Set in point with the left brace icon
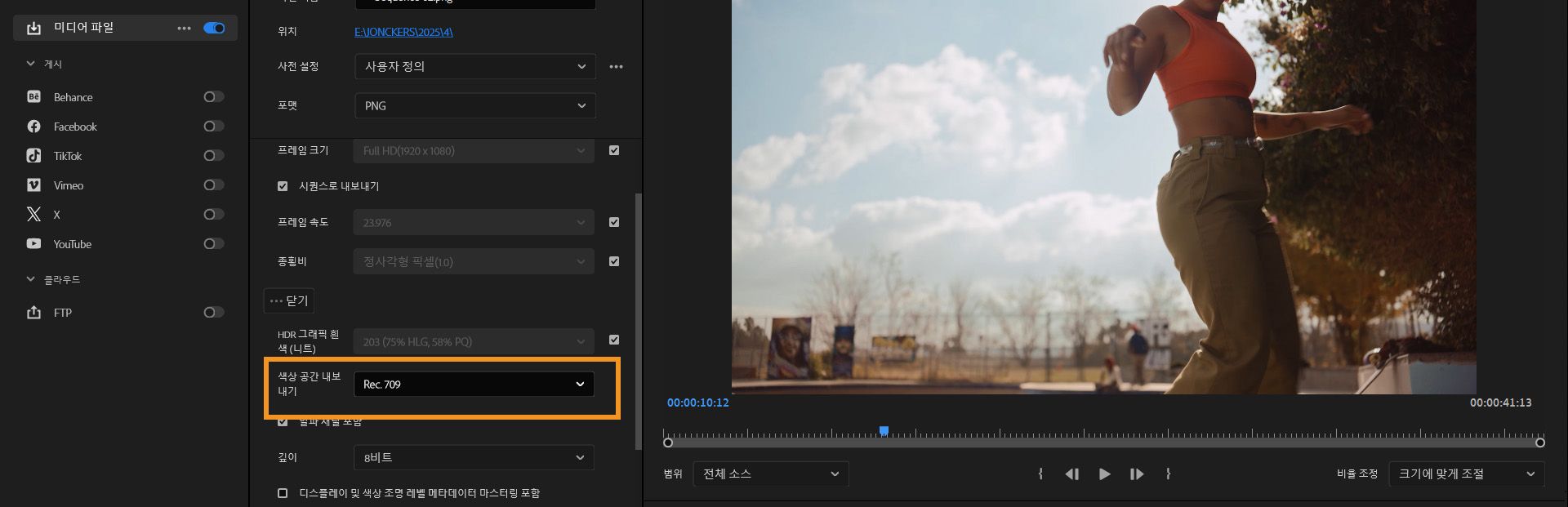1568x507 pixels. (1040, 474)
